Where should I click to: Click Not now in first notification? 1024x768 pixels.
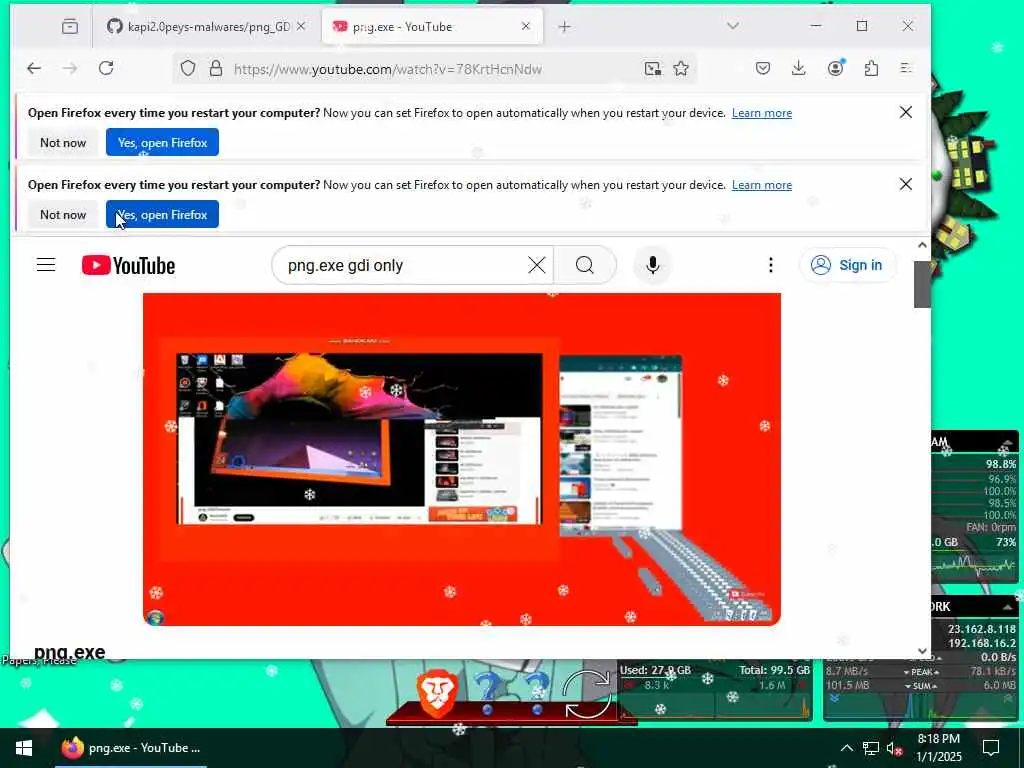click(x=63, y=142)
